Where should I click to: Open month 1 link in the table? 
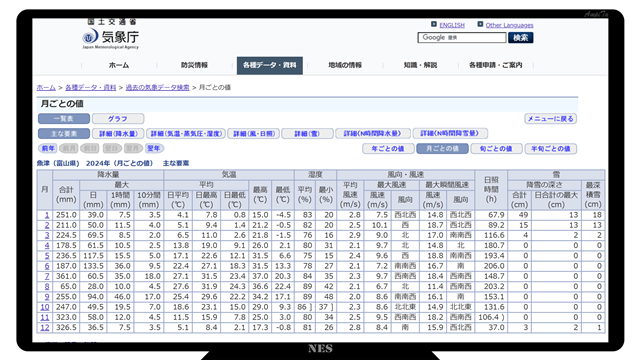pos(47,215)
